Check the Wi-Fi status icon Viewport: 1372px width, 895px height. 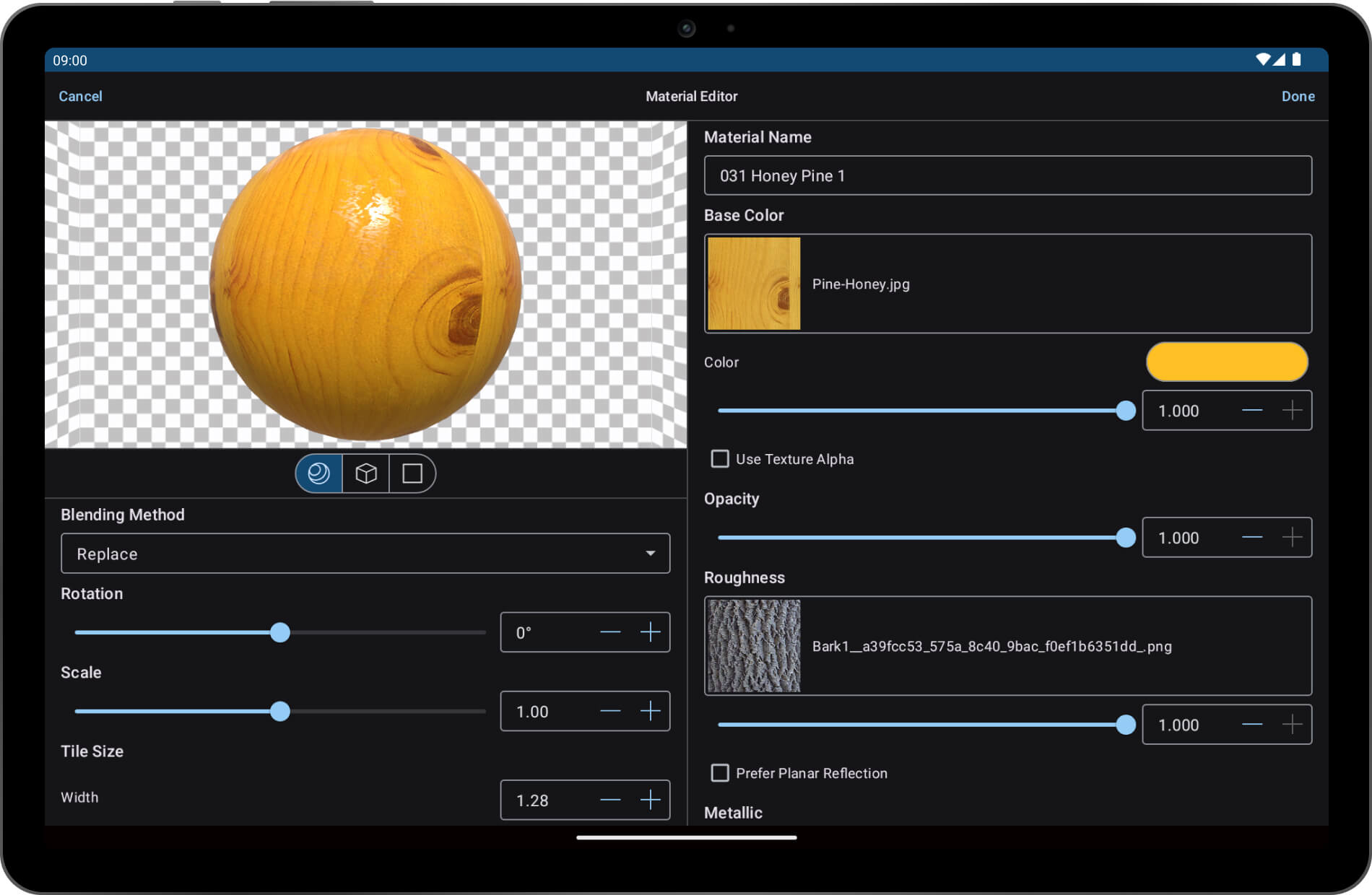[1263, 60]
